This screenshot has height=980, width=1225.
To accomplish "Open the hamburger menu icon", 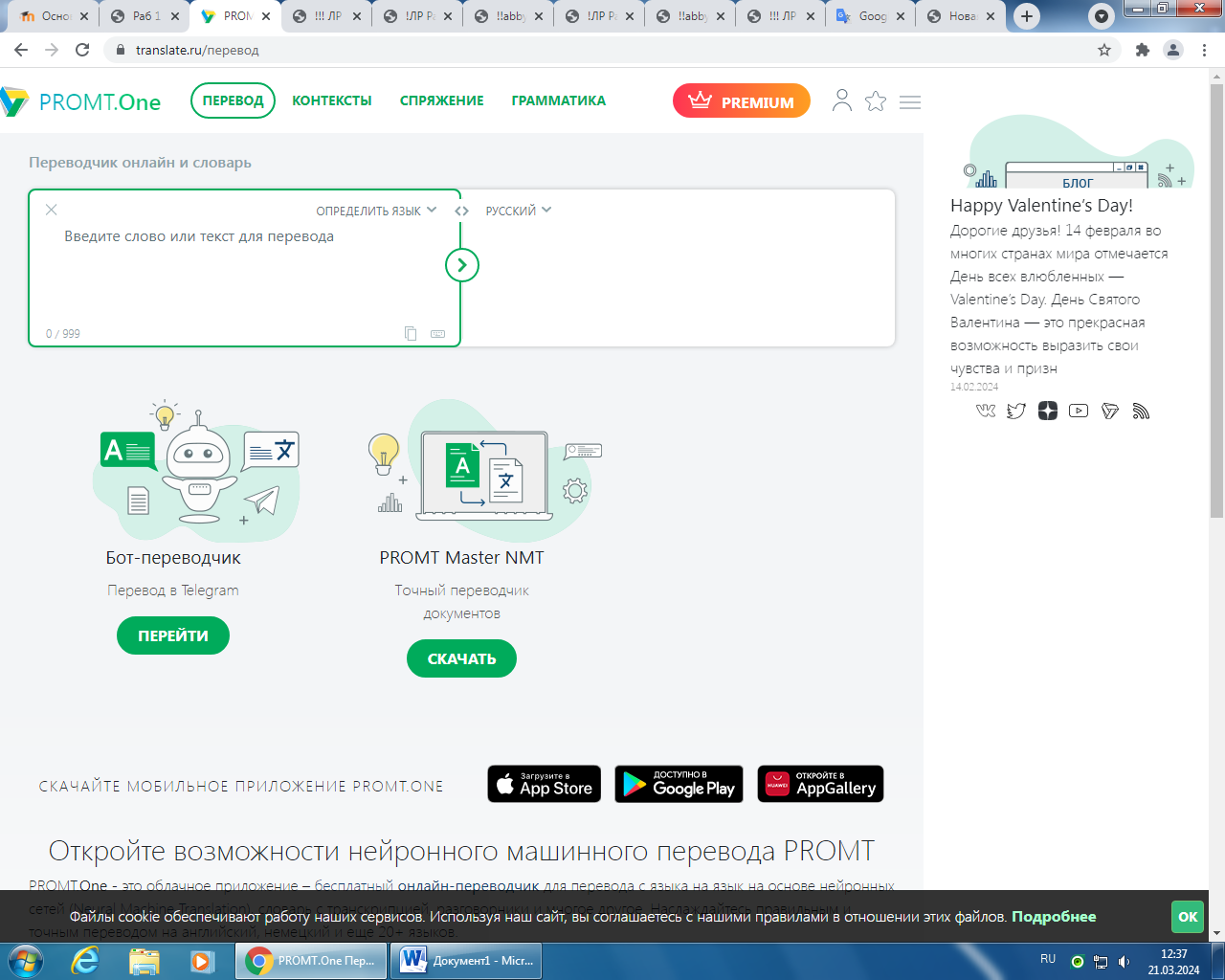I will (x=910, y=101).
